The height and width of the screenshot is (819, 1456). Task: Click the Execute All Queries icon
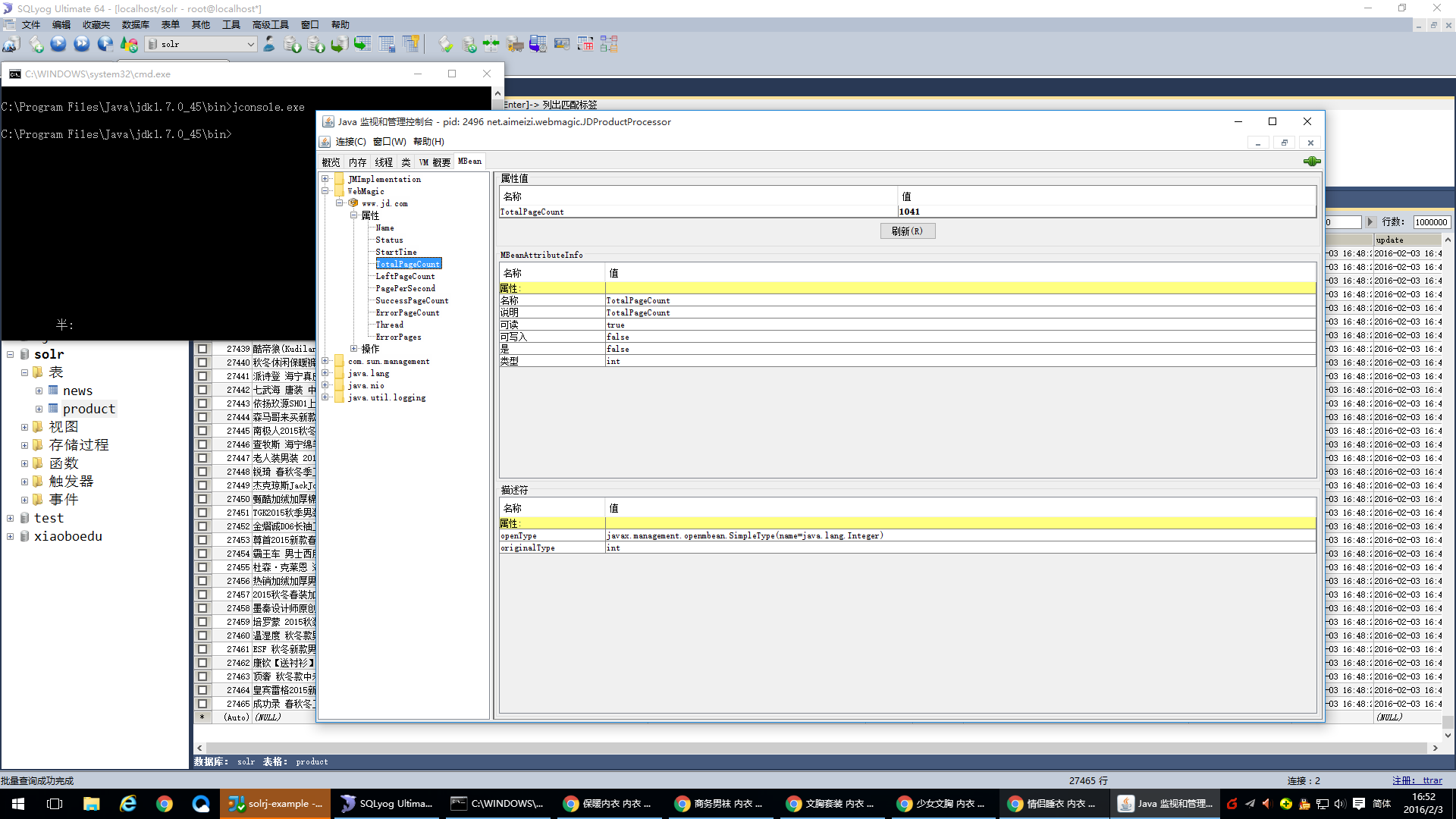[82, 45]
